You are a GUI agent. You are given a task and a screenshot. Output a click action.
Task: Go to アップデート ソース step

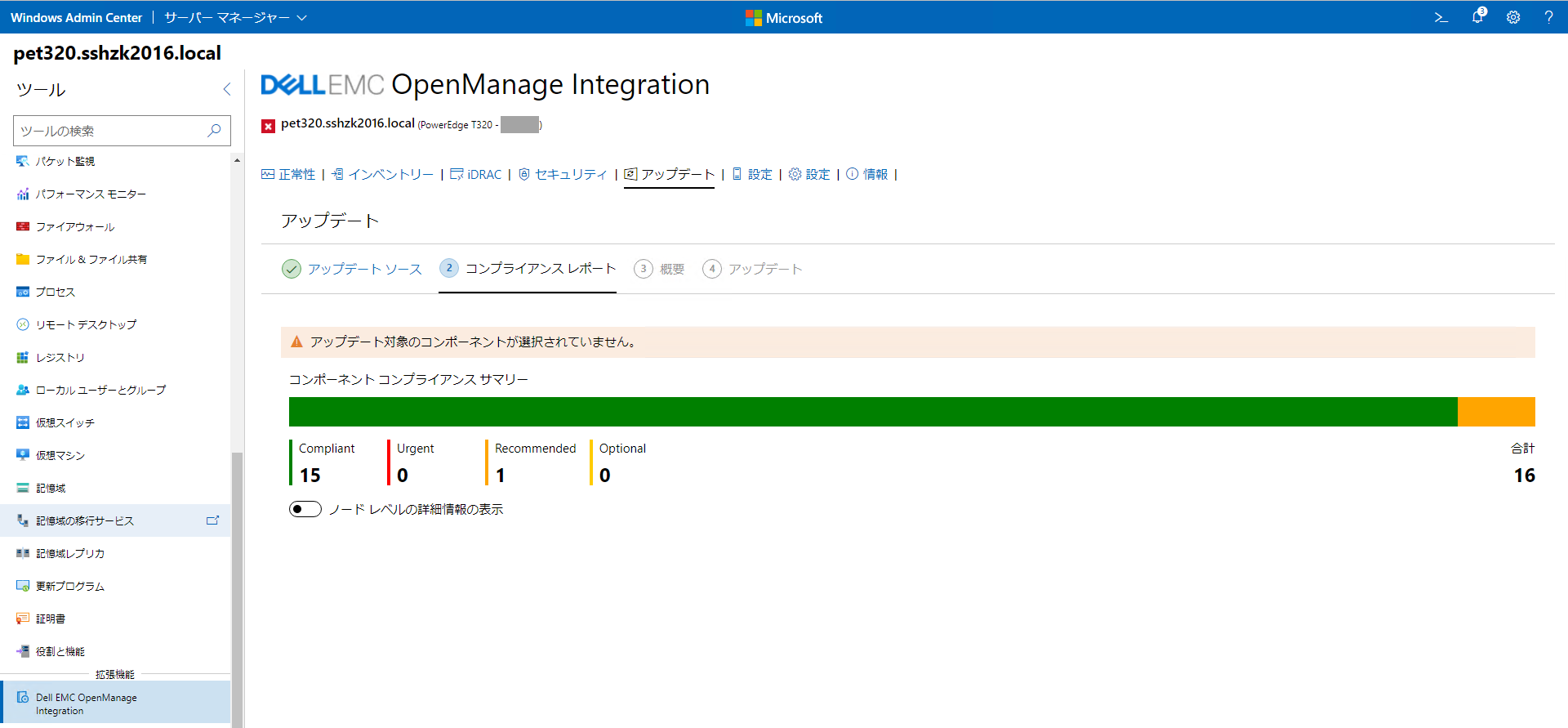coord(352,269)
